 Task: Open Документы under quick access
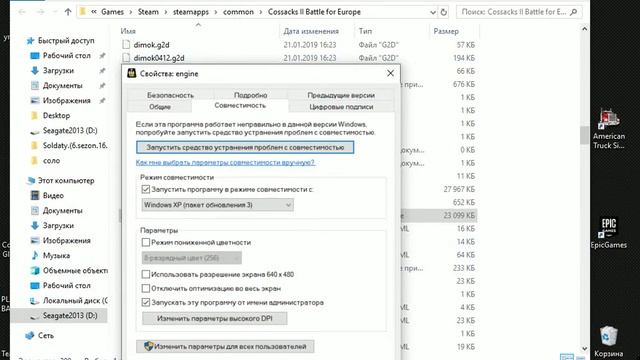pyautogui.click(x=62, y=86)
